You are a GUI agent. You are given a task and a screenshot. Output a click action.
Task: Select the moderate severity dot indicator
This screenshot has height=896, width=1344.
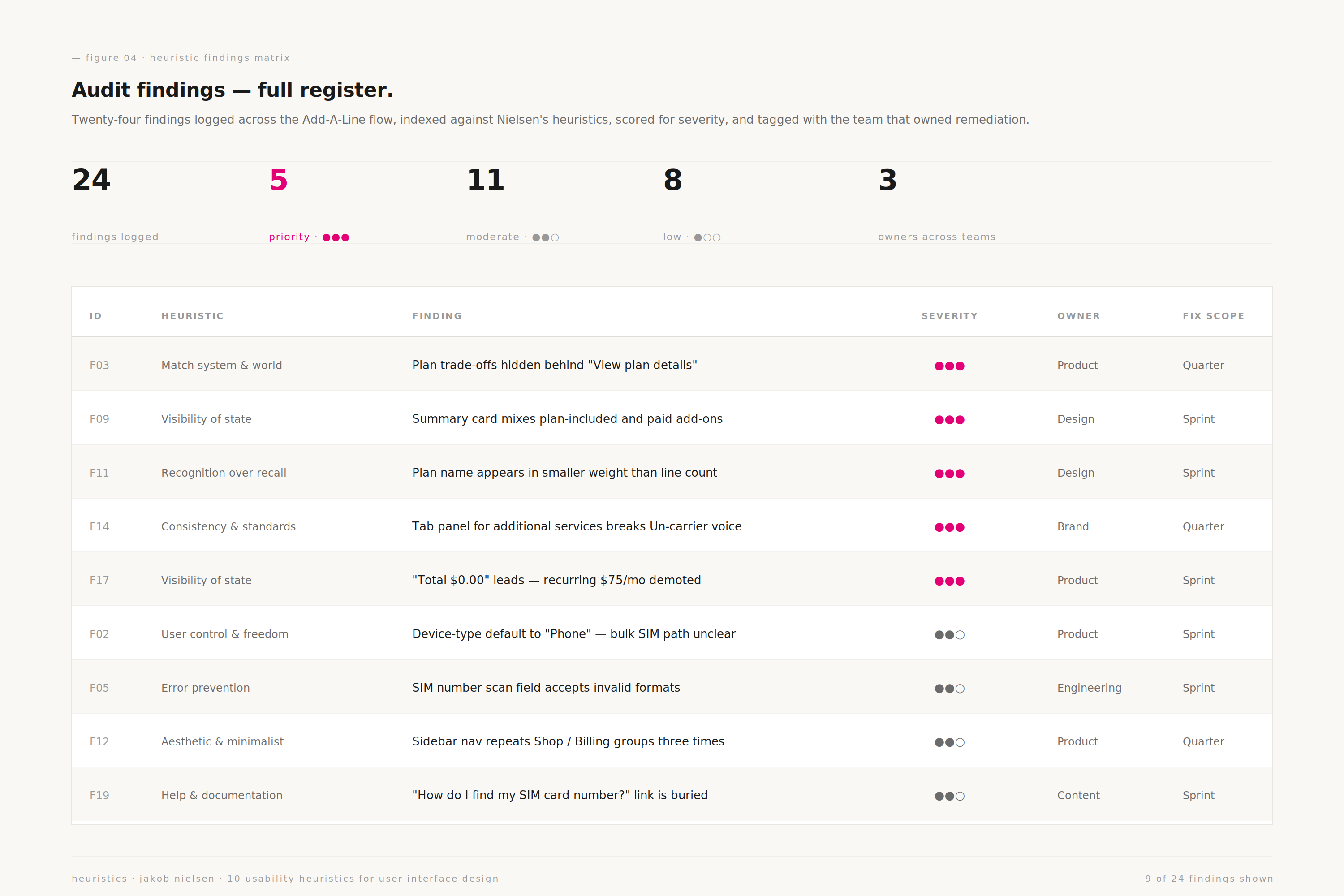545,237
